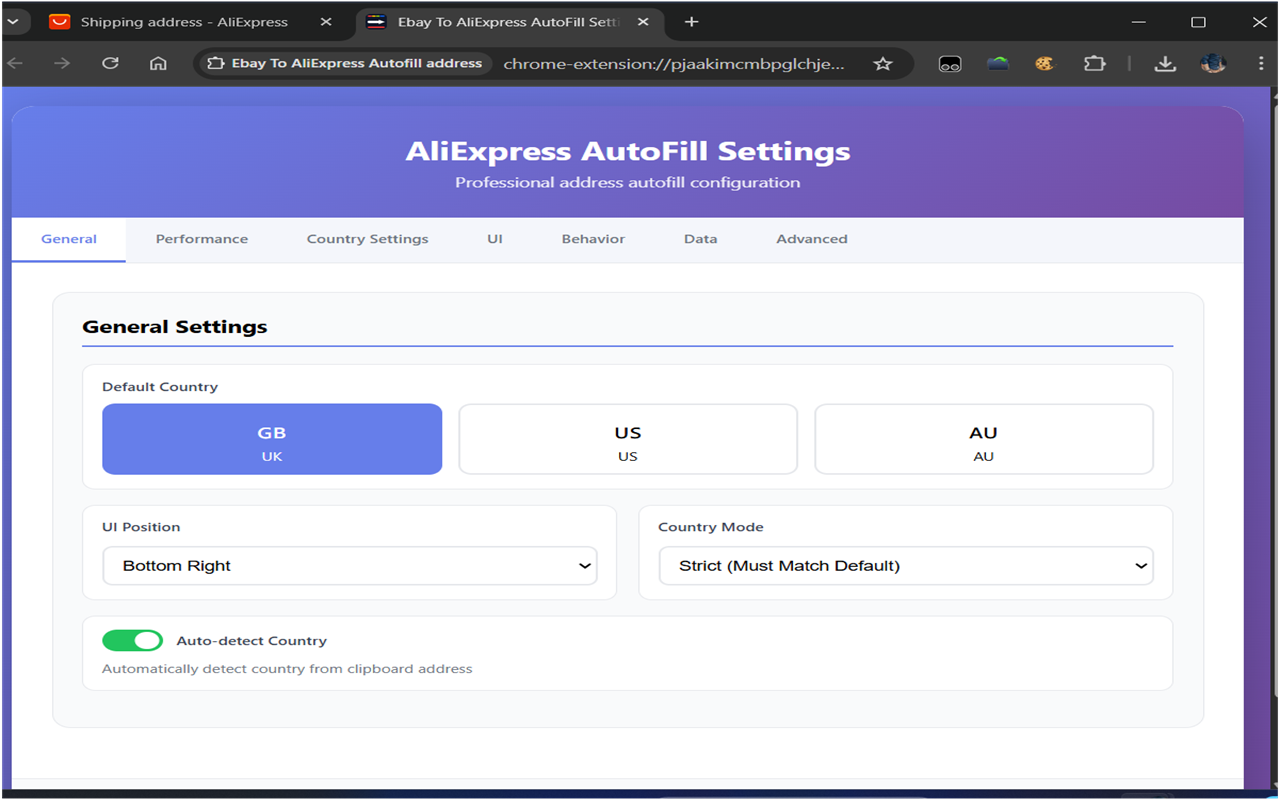Toggle the Auto-detect Country switch
Image resolution: width=1280 pixels, height=800 pixels.
pos(132,640)
